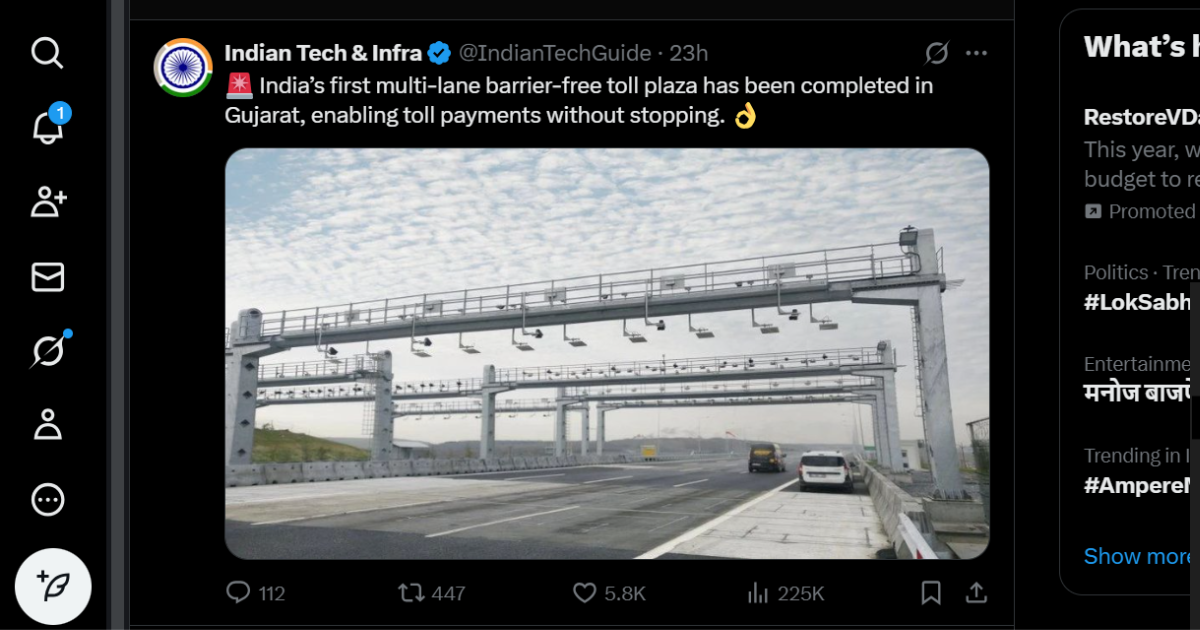Repost the Indian Tech & Infra post

pos(411,593)
